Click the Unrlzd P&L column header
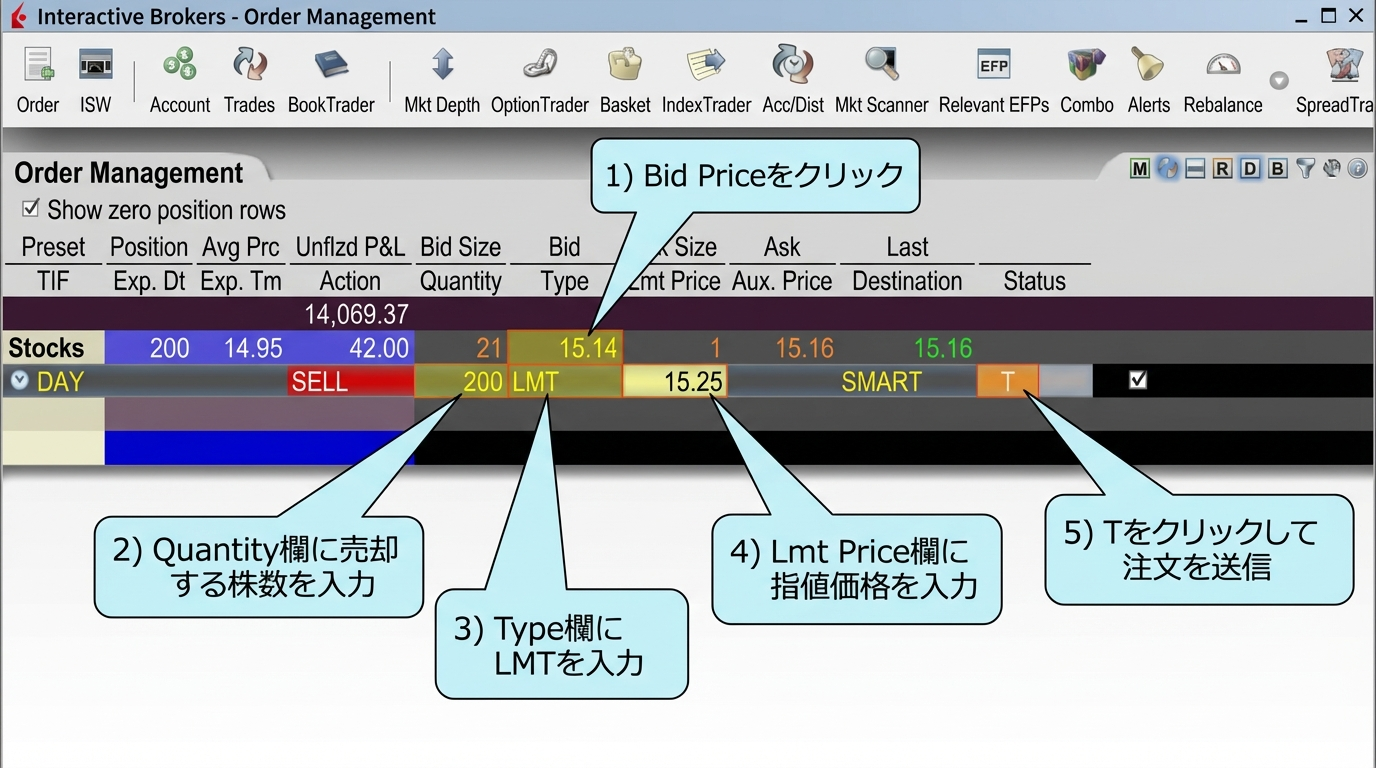1376x768 pixels. [350, 247]
